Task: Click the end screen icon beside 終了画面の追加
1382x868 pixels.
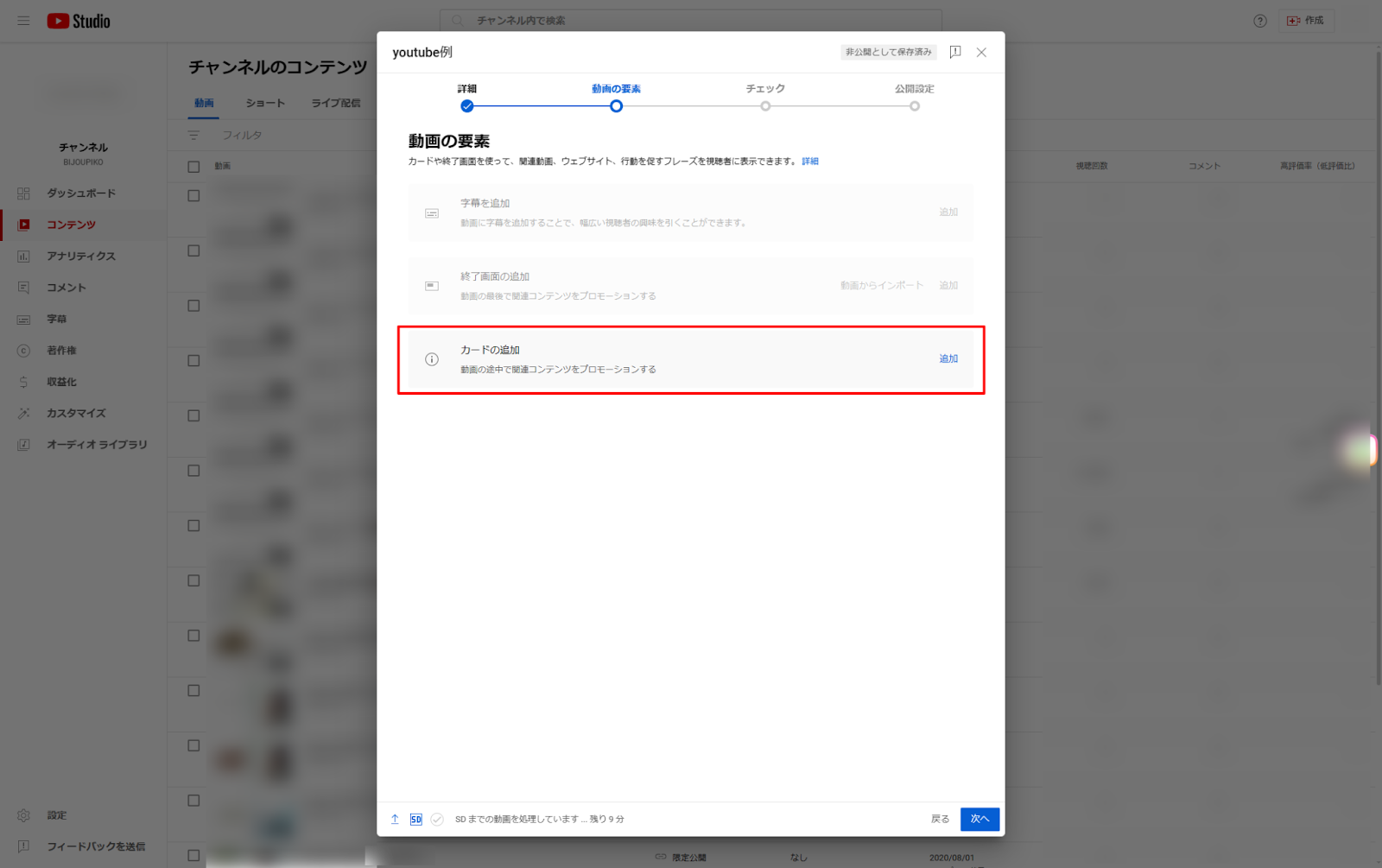Action: point(432,286)
